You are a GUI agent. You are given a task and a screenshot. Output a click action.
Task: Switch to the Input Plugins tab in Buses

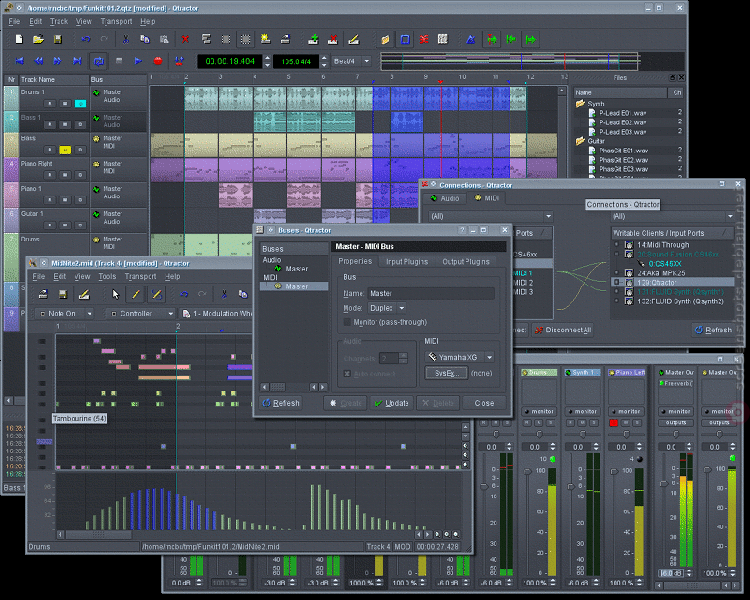(407, 262)
